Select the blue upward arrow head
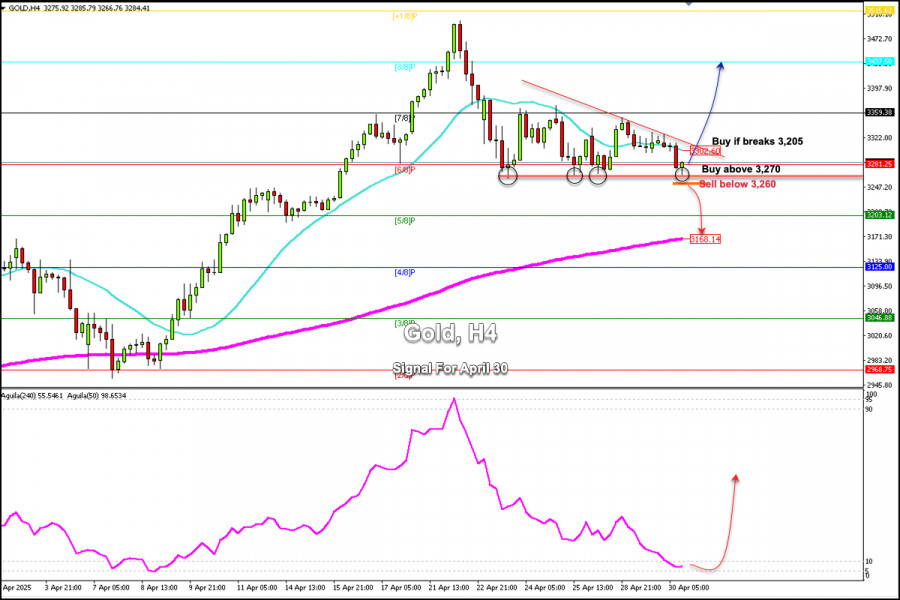 (721, 65)
